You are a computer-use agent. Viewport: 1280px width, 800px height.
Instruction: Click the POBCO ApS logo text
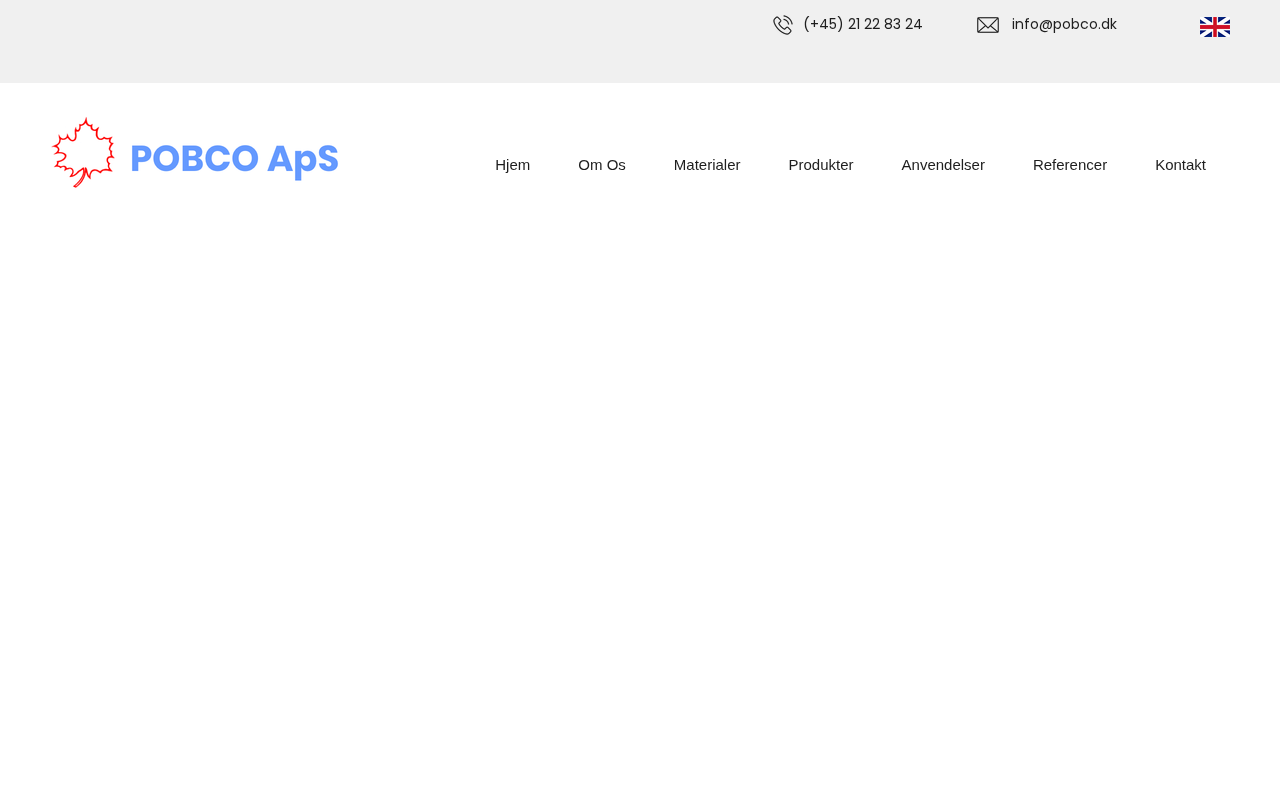[234, 160]
